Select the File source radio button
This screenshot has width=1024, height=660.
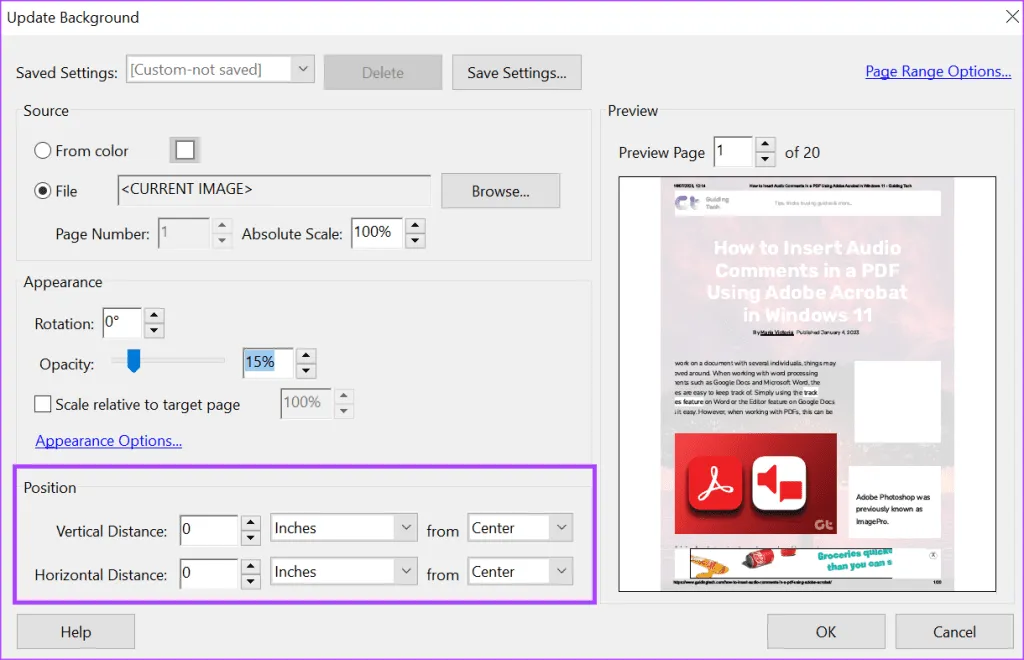click(x=43, y=191)
